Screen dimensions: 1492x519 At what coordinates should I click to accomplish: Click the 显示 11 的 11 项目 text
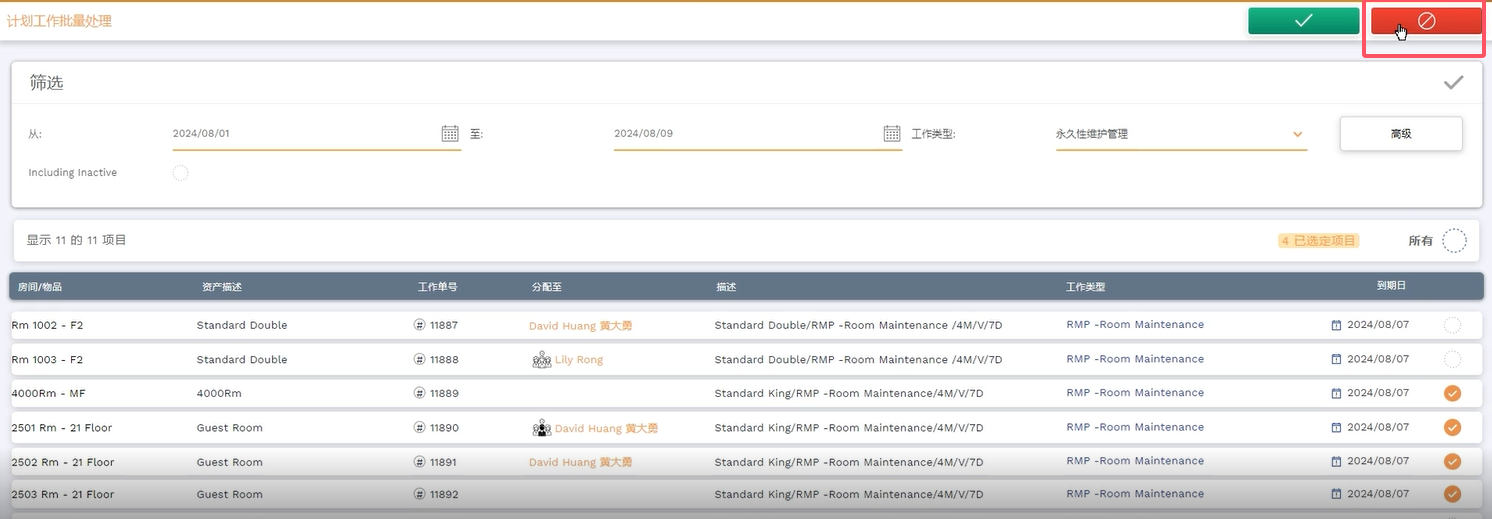coord(77,241)
